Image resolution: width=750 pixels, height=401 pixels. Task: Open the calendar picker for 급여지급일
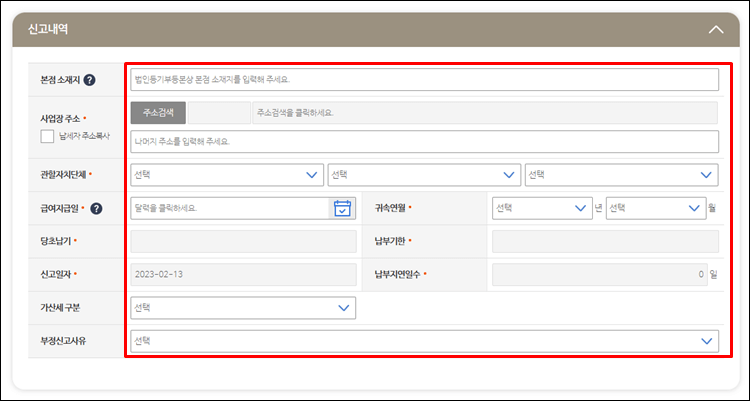tap(342, 209)
